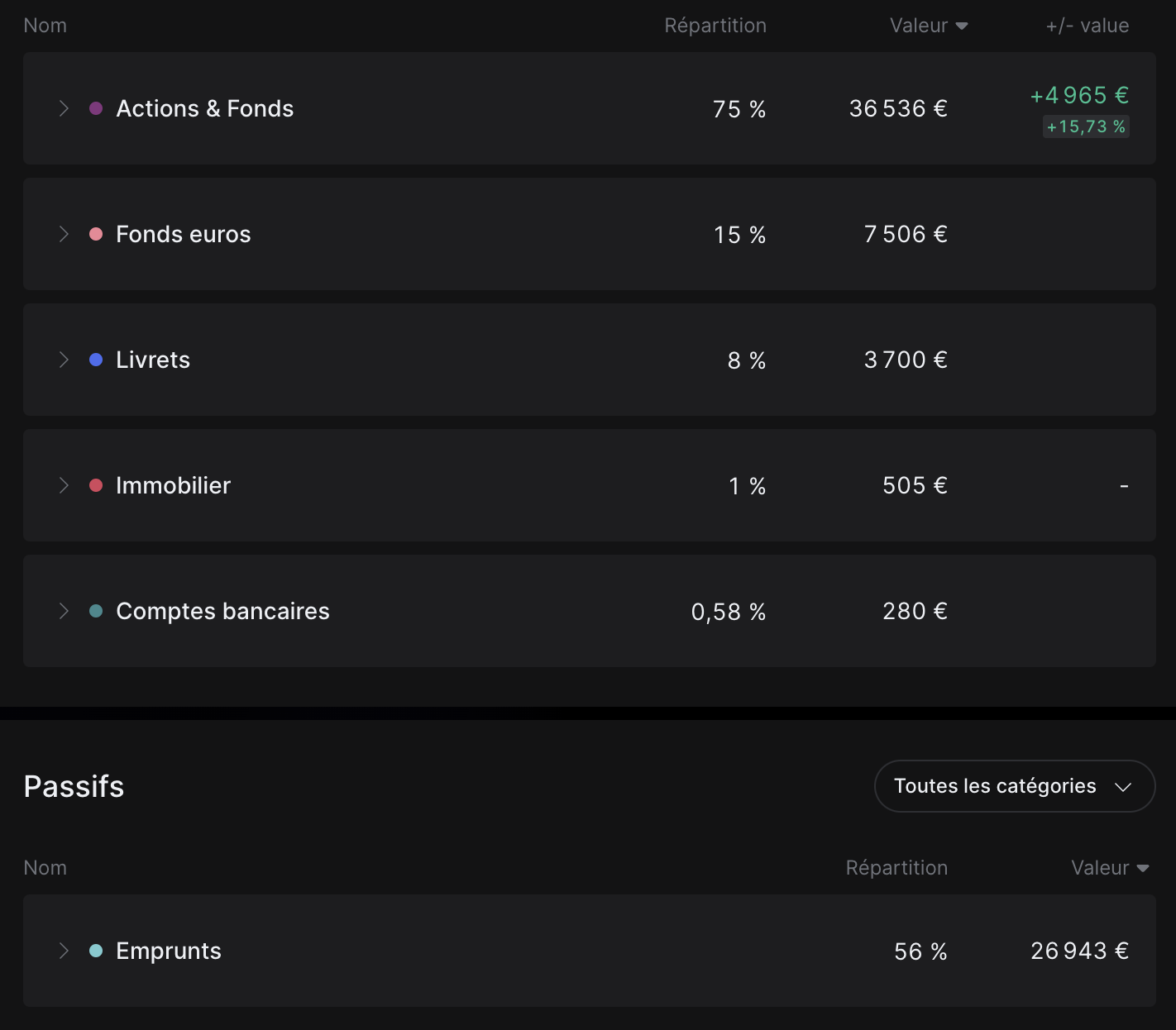Click the +15,73 % gain badge
1176x1030 pixels.
pos(1086,126)
